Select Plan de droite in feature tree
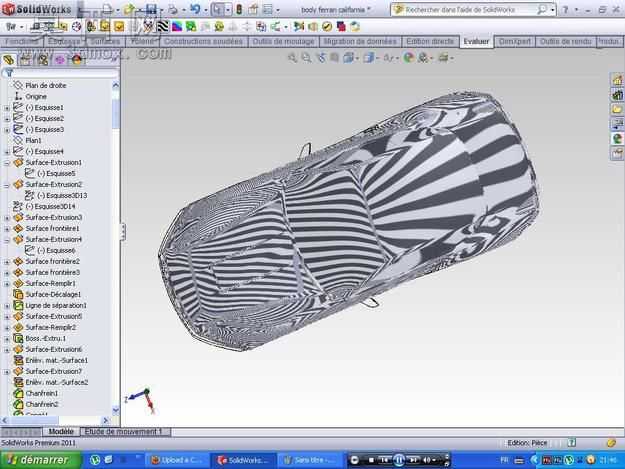This screenshot has width=625, height=469. point(45,85)
